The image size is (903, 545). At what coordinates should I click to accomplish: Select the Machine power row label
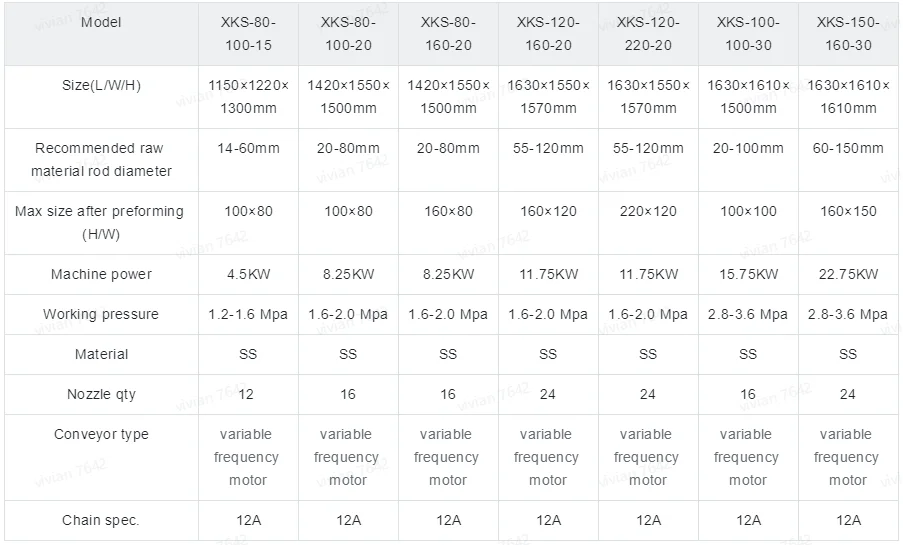pyautogui.click(x=101, y=274)
